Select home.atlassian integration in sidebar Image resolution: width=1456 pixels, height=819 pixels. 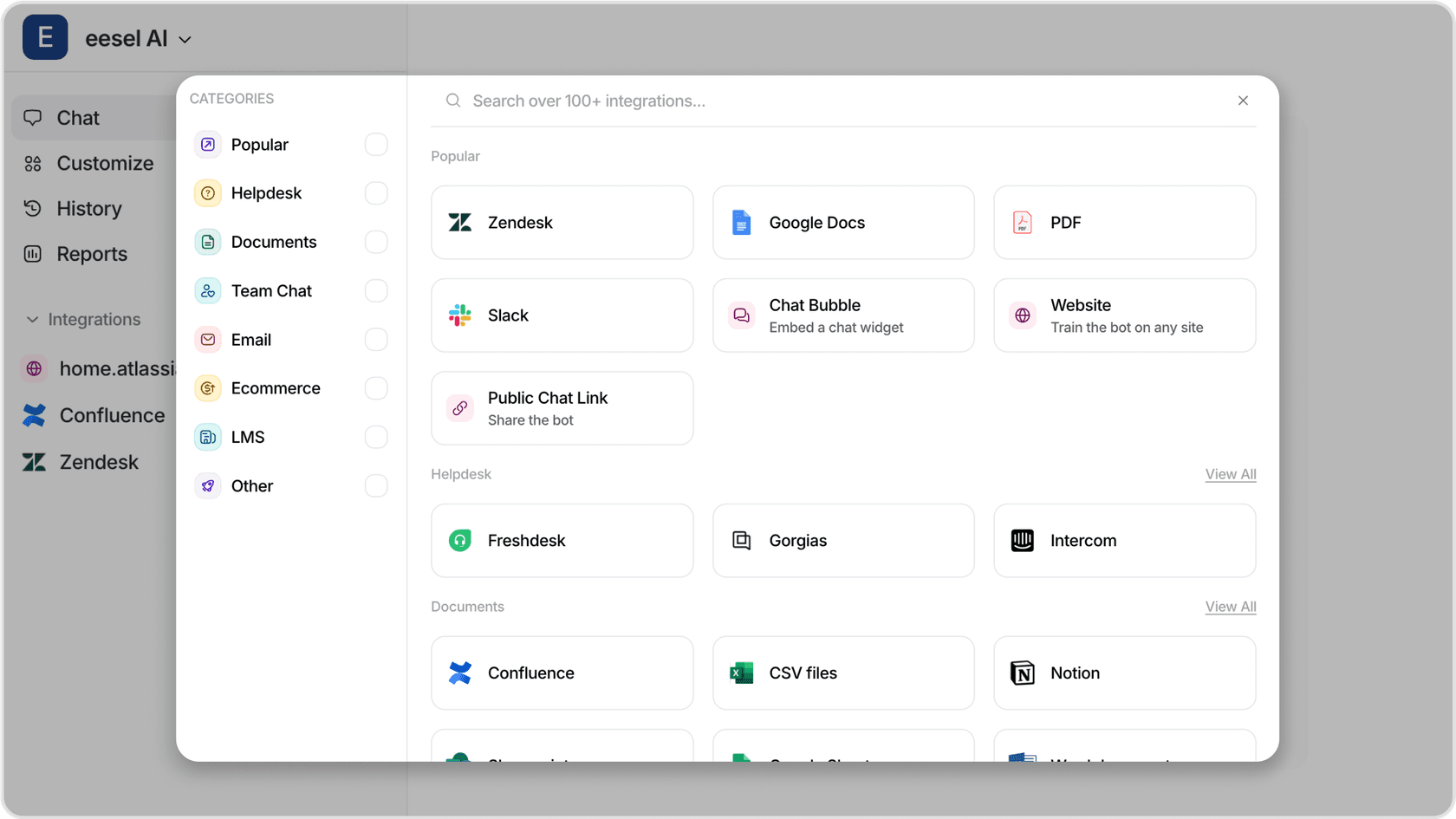[x=99, y=369]
